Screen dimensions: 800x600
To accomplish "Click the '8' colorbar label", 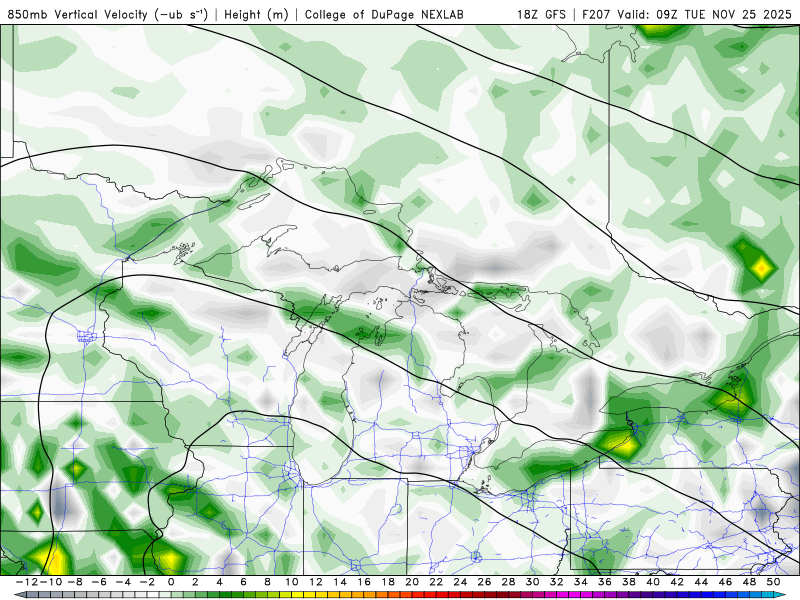I will 267,582.
